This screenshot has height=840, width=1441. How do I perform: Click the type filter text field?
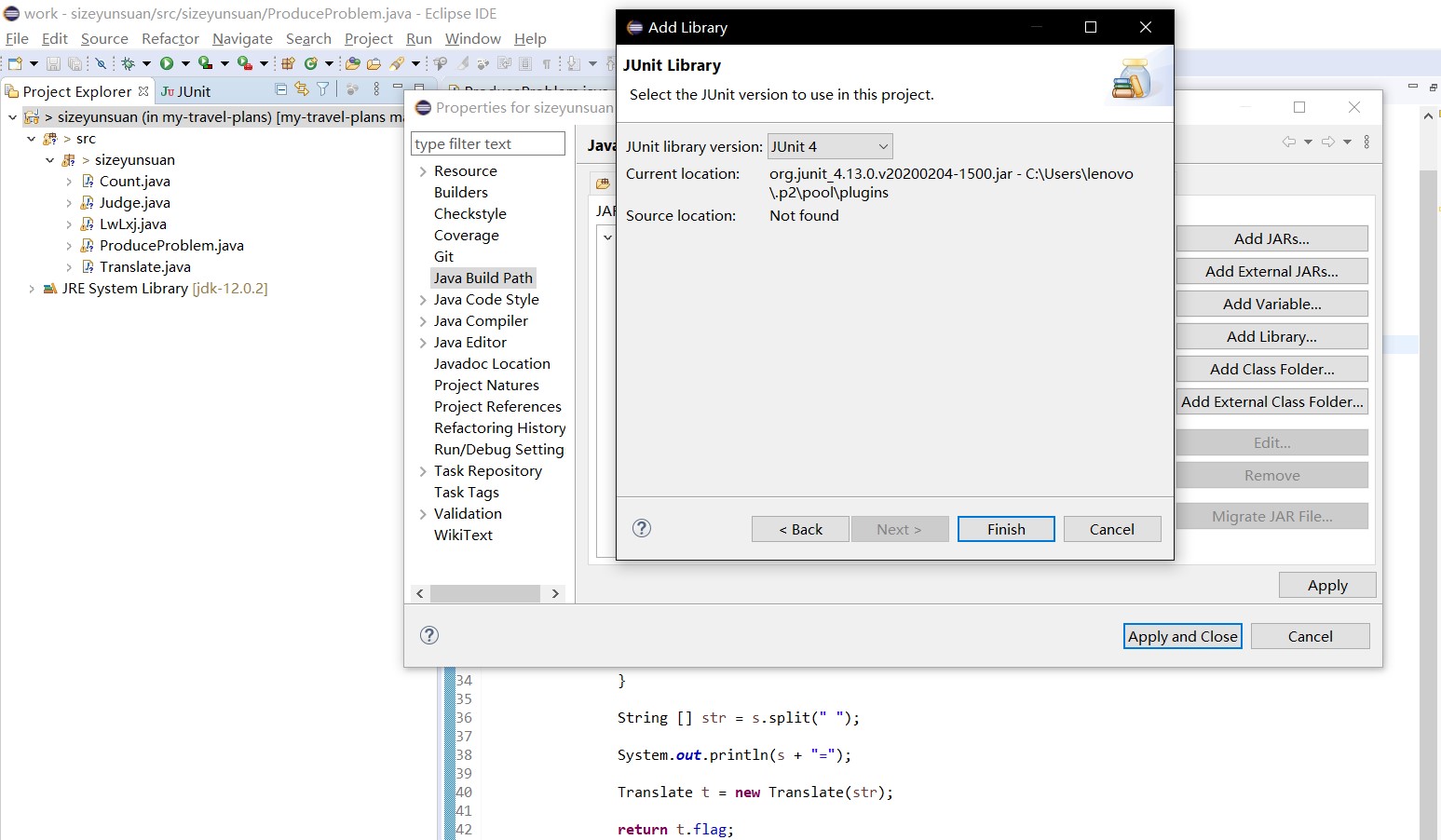coord(488,143)
